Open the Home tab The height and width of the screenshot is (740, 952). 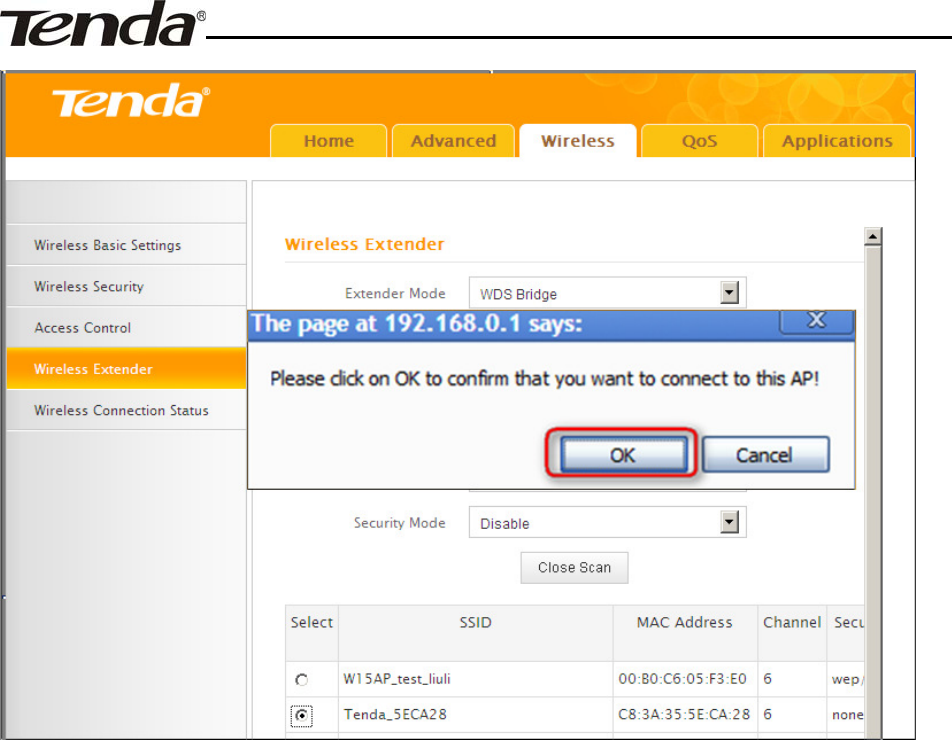pos(328,141)
